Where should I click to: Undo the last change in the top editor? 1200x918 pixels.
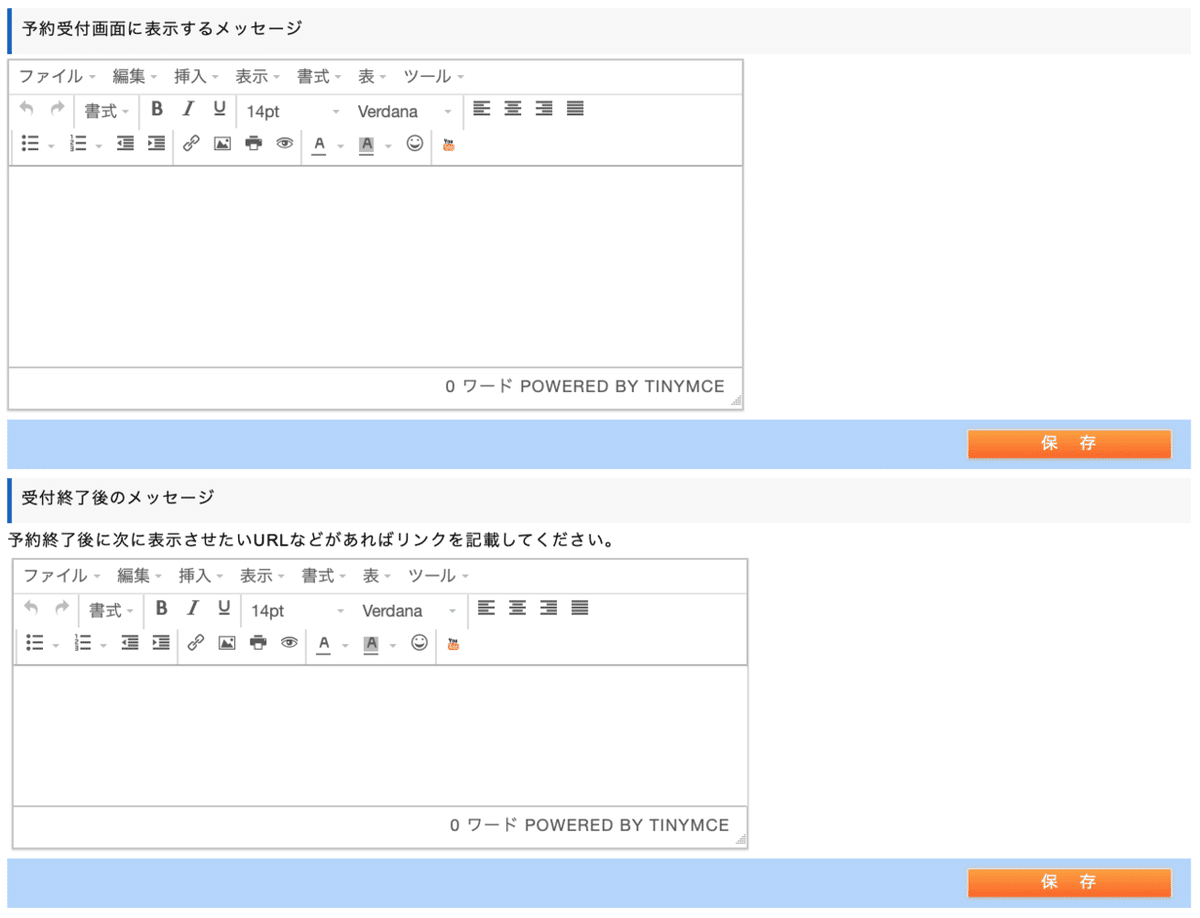[26, 109]
